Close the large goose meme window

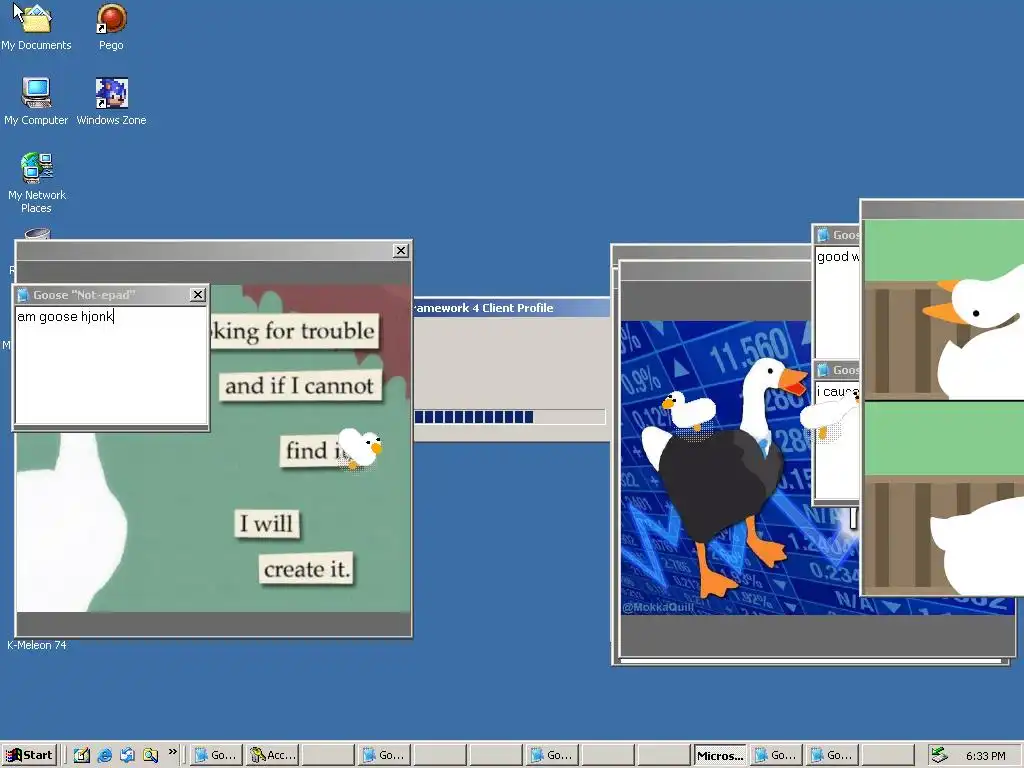pos(401,251)
